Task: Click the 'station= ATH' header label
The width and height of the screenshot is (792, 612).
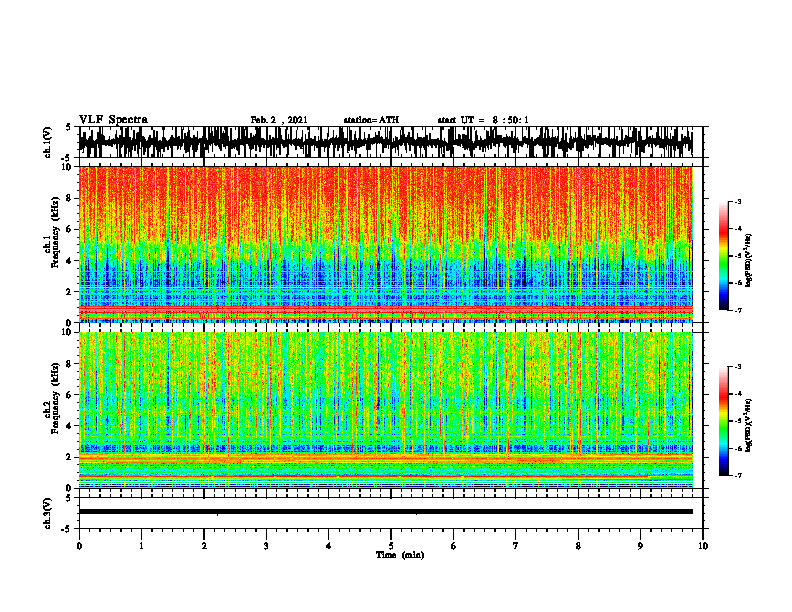Action: (x=371, y=120)
